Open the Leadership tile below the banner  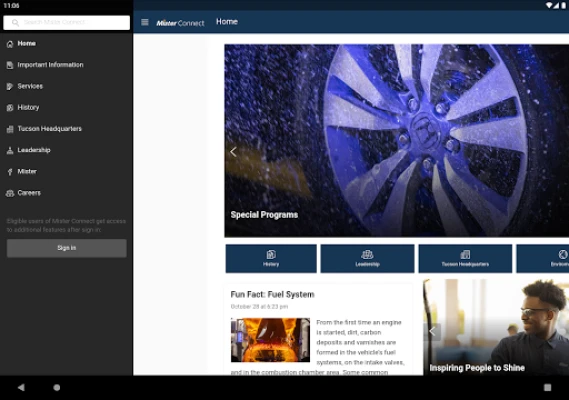[367, 258]
